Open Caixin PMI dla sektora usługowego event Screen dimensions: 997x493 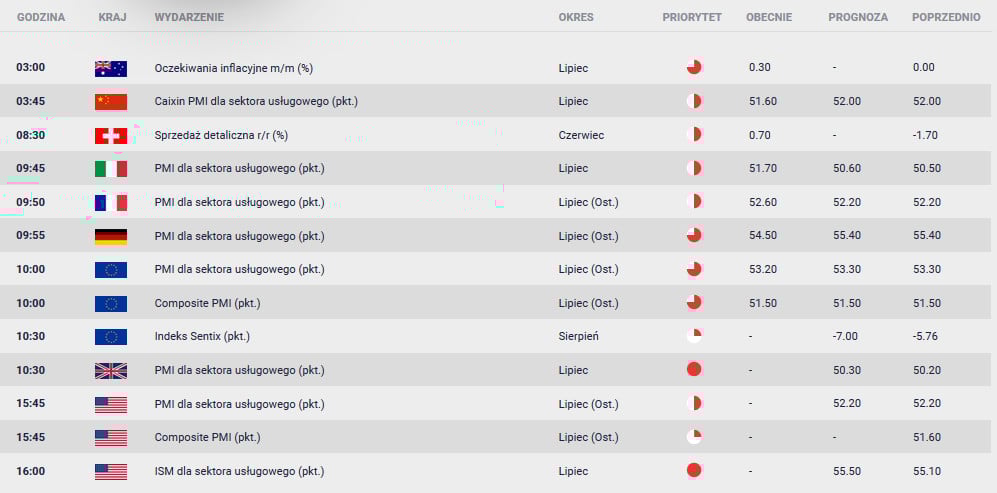point(256,102)
